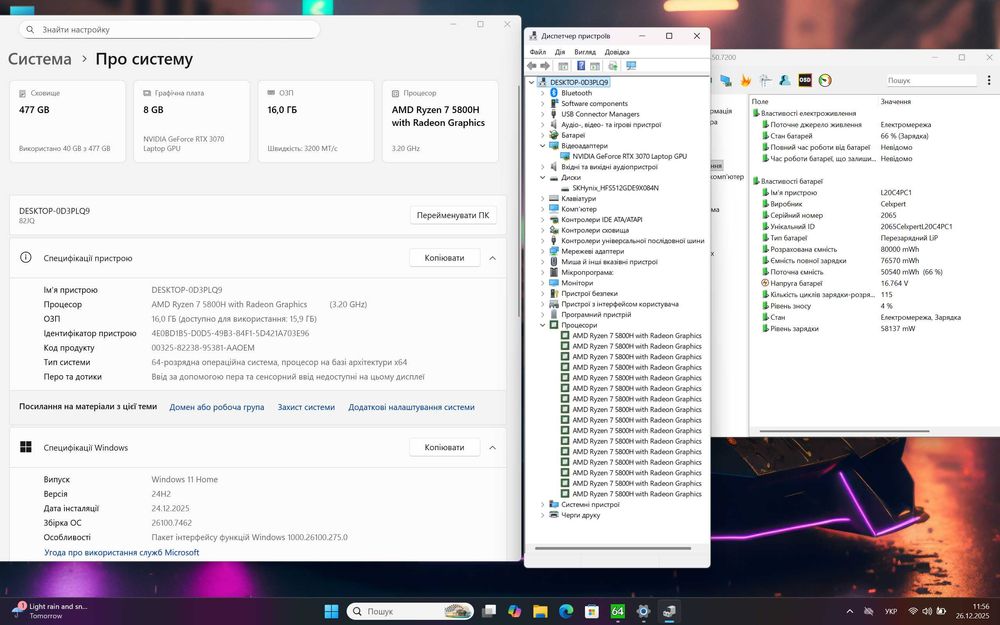Open the Вигляд menu in Device Manager
The width and height of the screenshot is (1000, 625).
click(x=585, y=52)
